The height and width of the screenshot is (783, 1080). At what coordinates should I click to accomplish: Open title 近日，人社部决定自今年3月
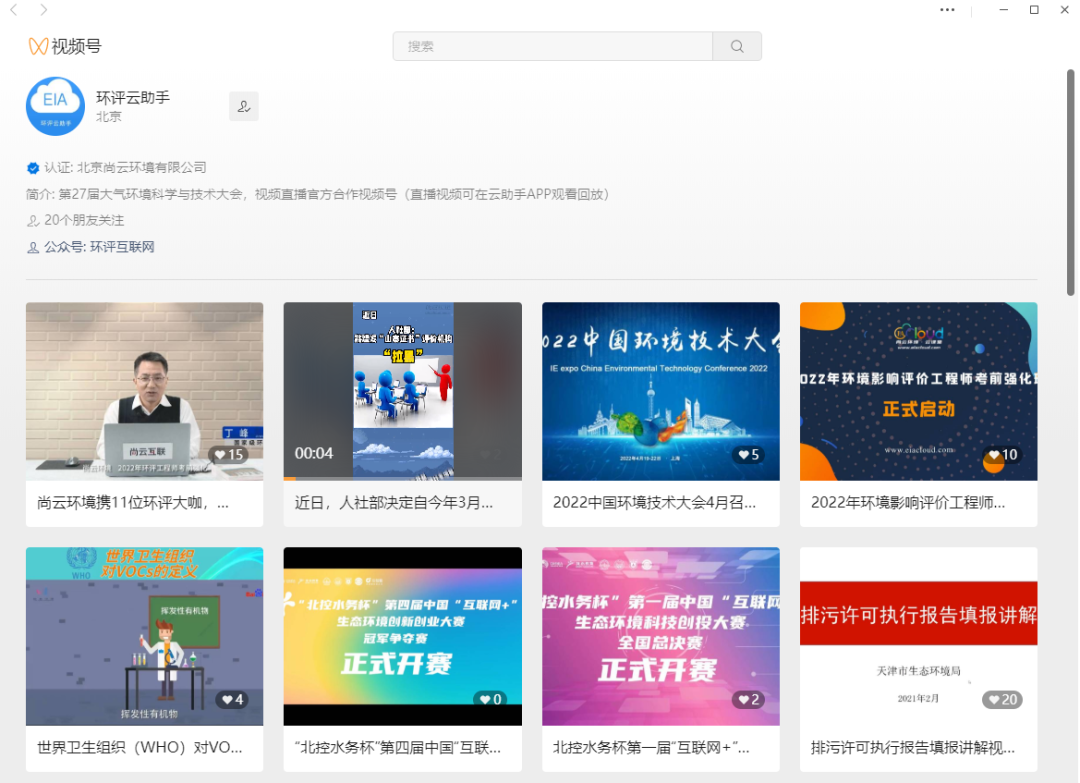pyautogui.click(x=394, y=503)
